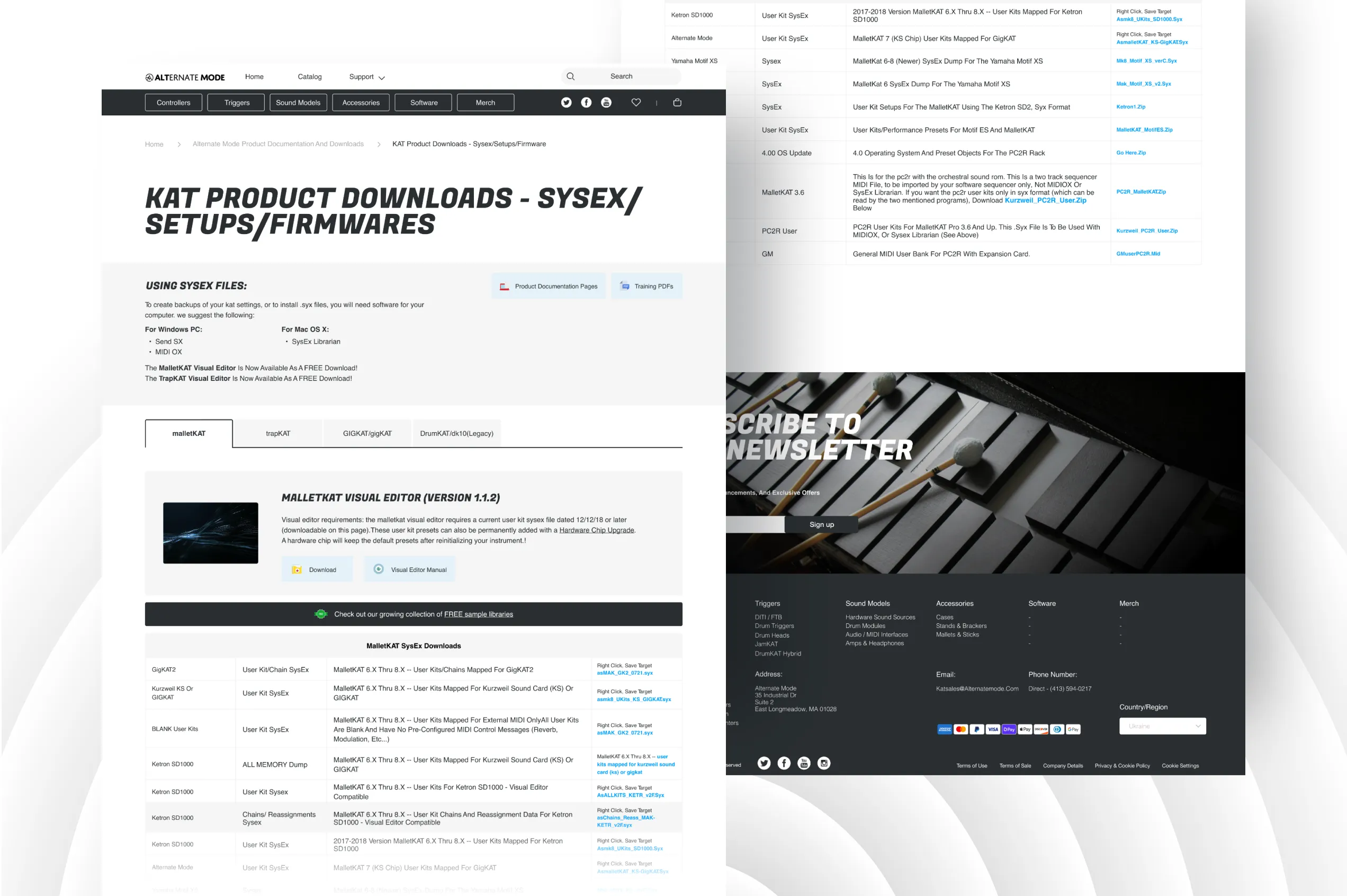
Task: Open the wishlist heart icon
Action: coord(636,102)
